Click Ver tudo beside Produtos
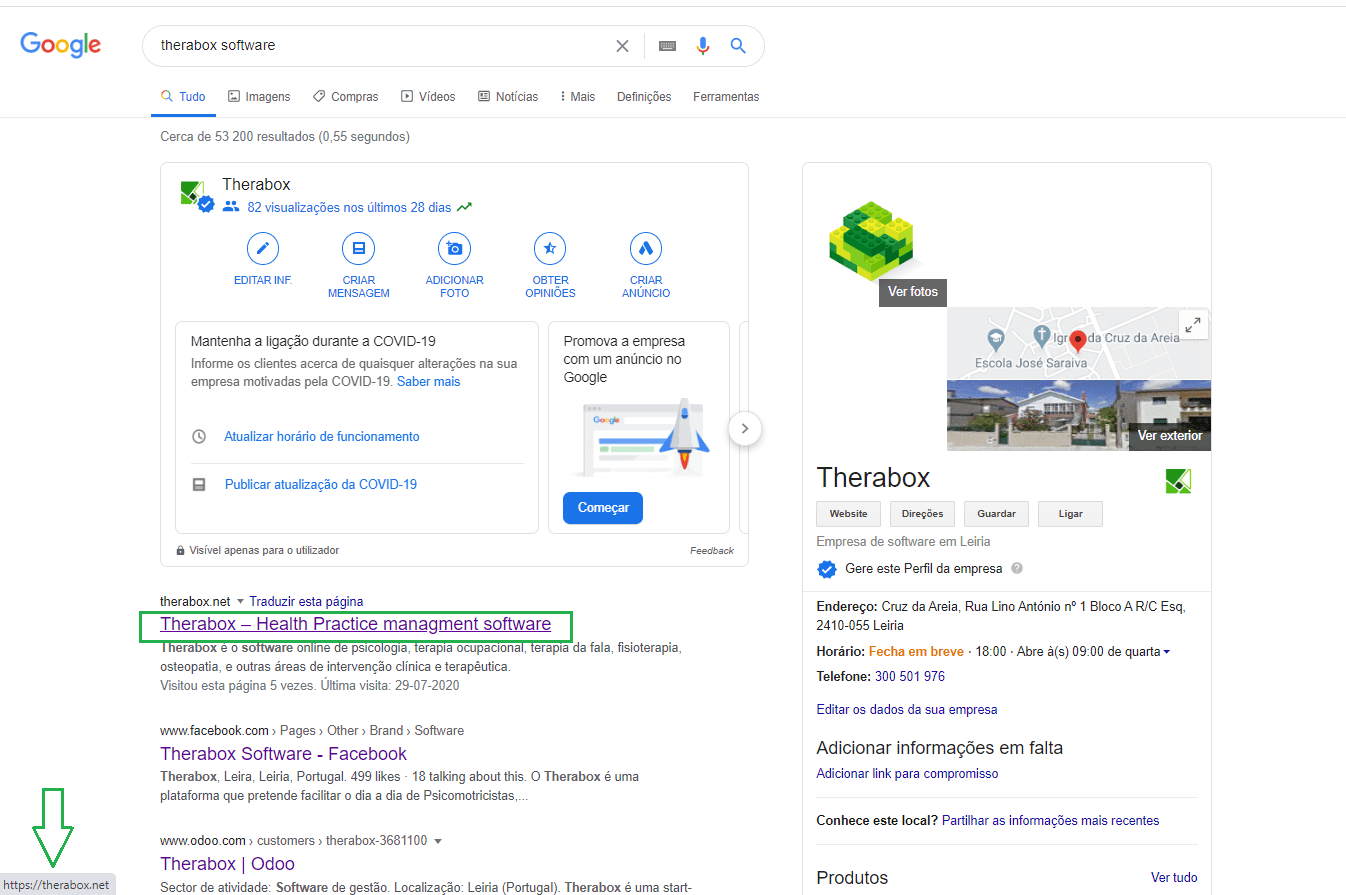The image size is (1346, 895). click(x=1174, y=878)
